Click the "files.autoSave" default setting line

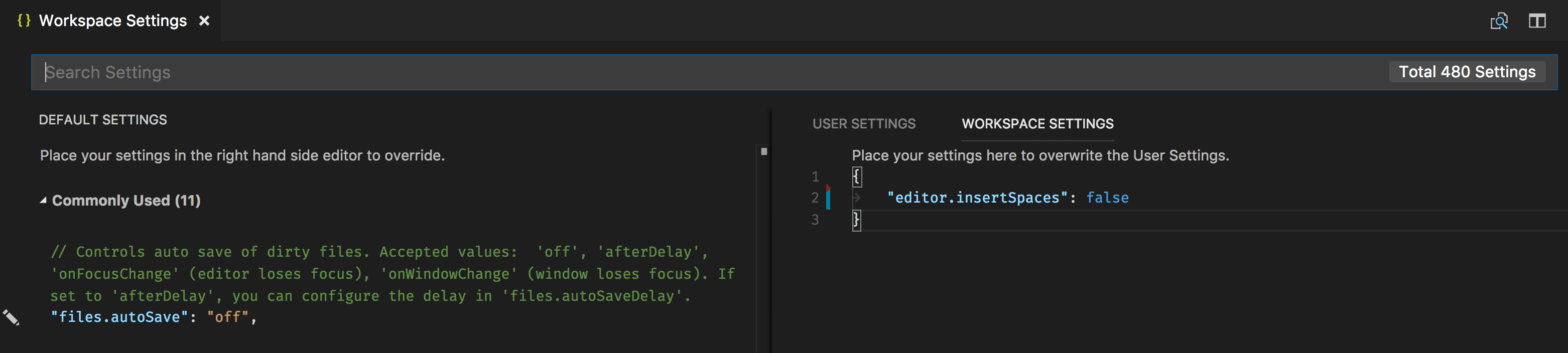click(x=154, y=317)
